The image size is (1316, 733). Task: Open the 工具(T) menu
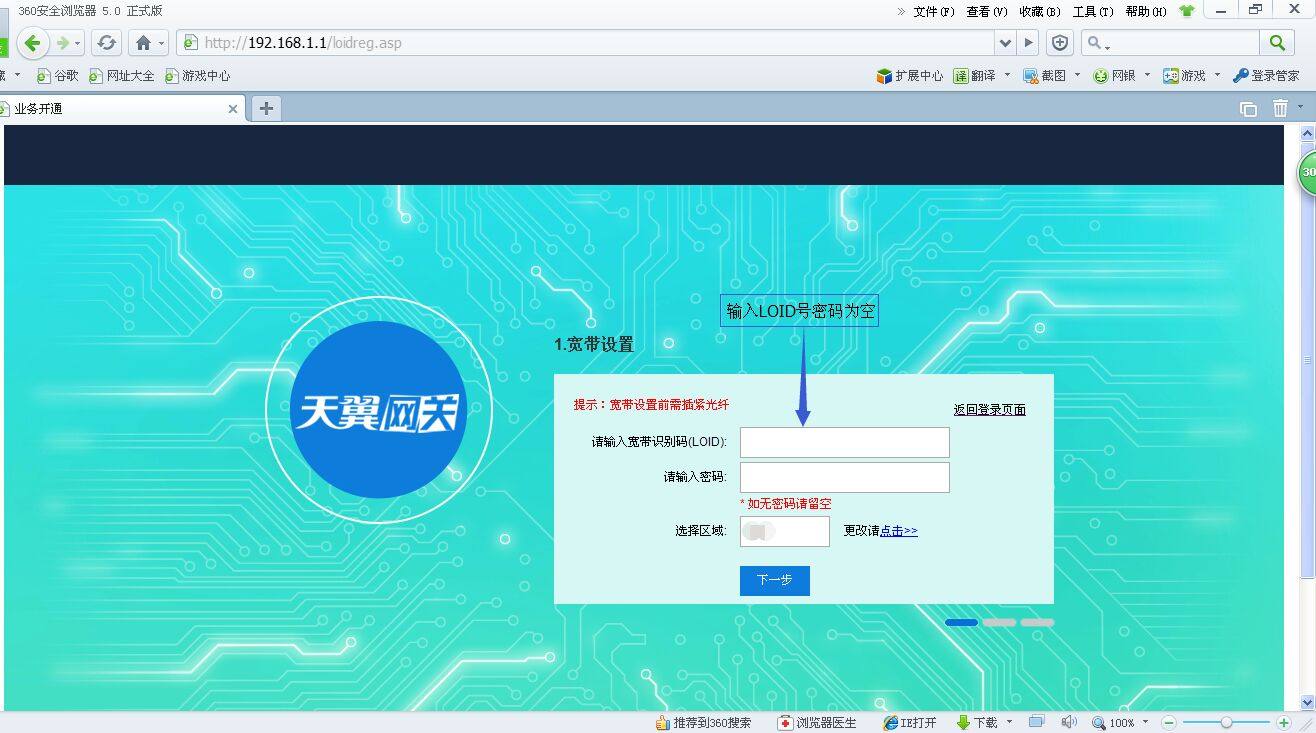pos(1093,12)
